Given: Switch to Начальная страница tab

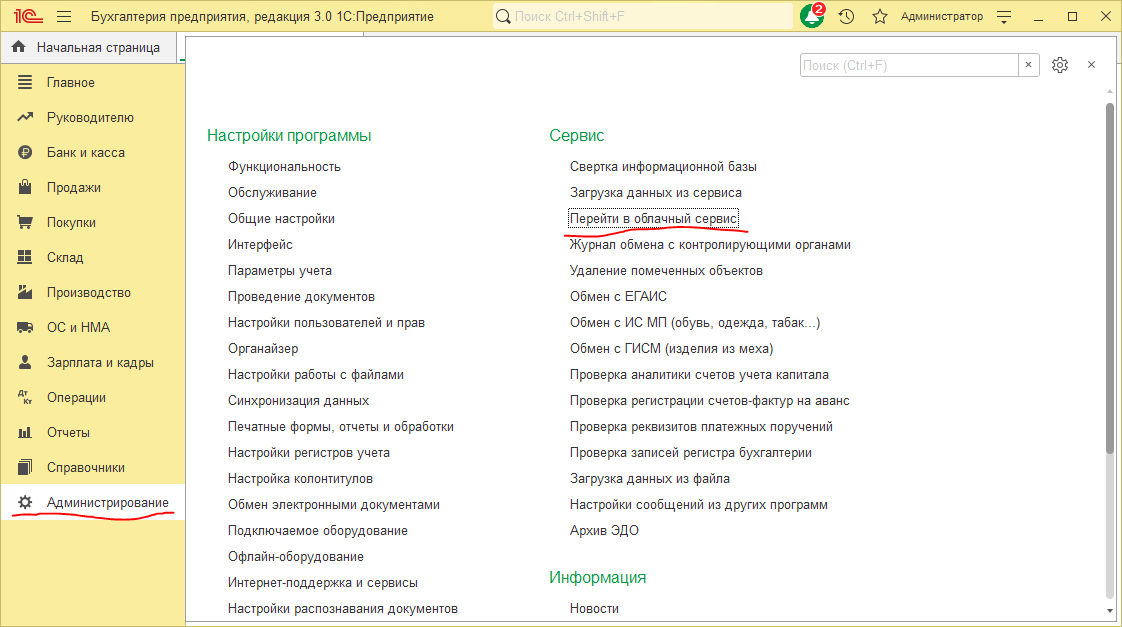Looking at the screenshot, I should pos(97,47).
